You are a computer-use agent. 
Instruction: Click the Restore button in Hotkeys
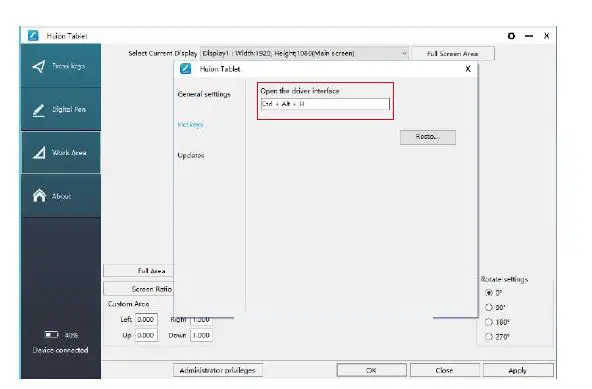click(428, 137)
